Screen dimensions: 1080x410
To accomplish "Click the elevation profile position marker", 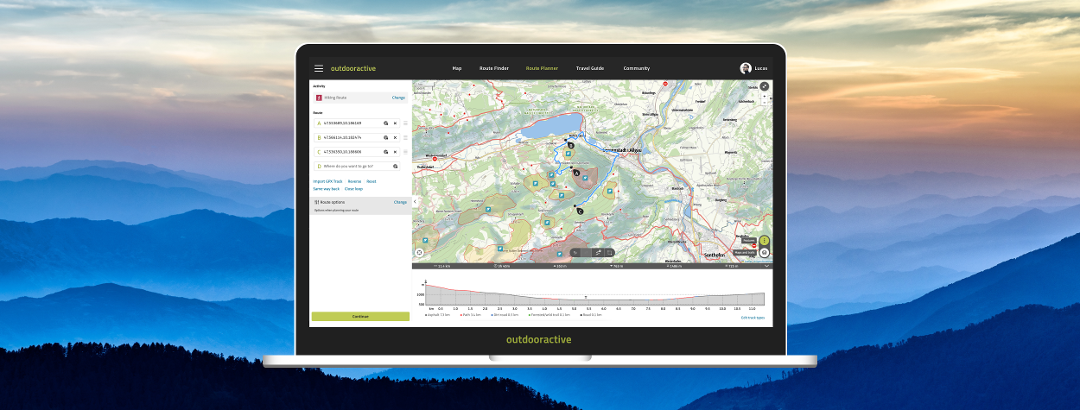I will [x=586, y=297].
